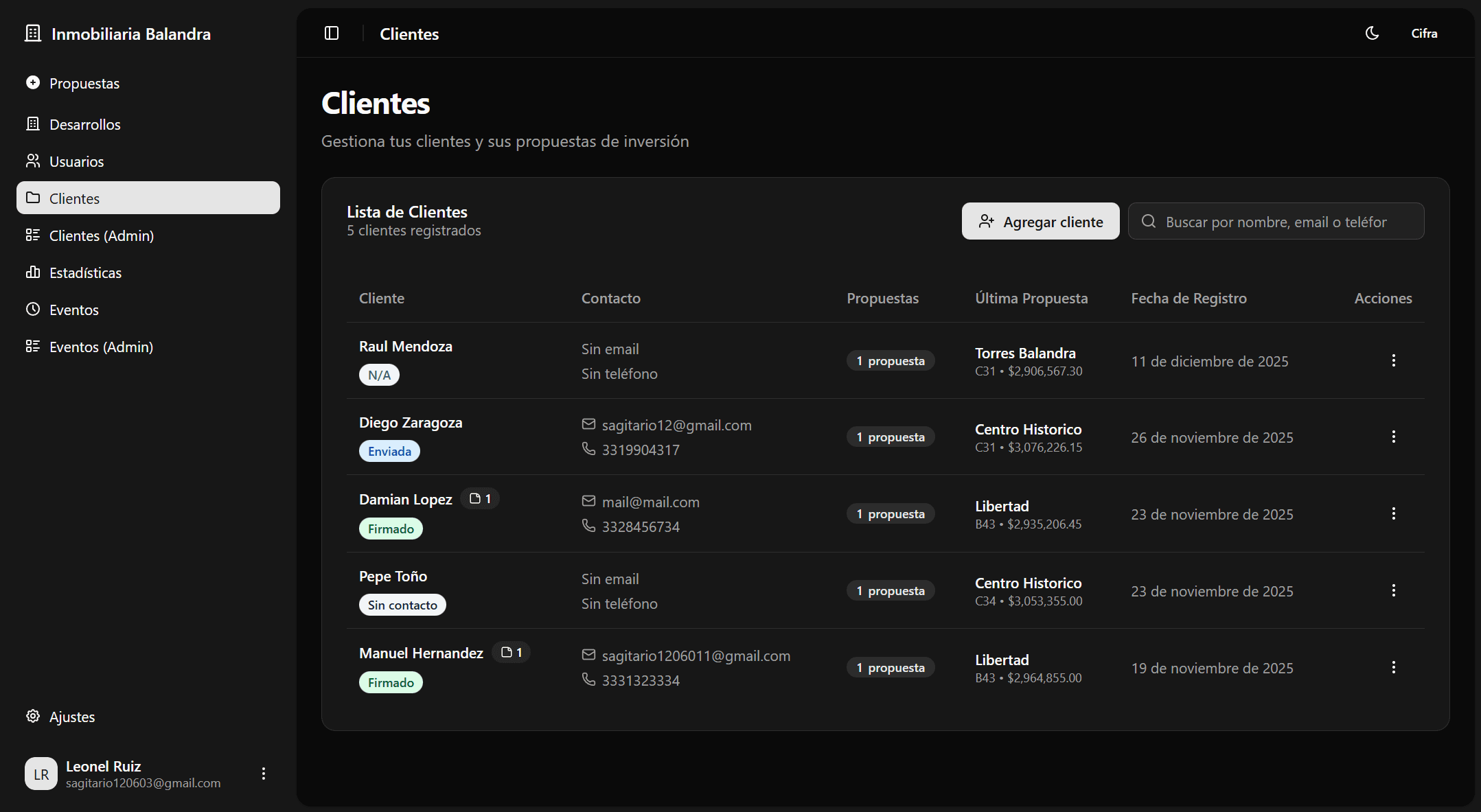1481x812 pixels.
Task: Click the Cifra button in header
Action: pos(1424,34)
